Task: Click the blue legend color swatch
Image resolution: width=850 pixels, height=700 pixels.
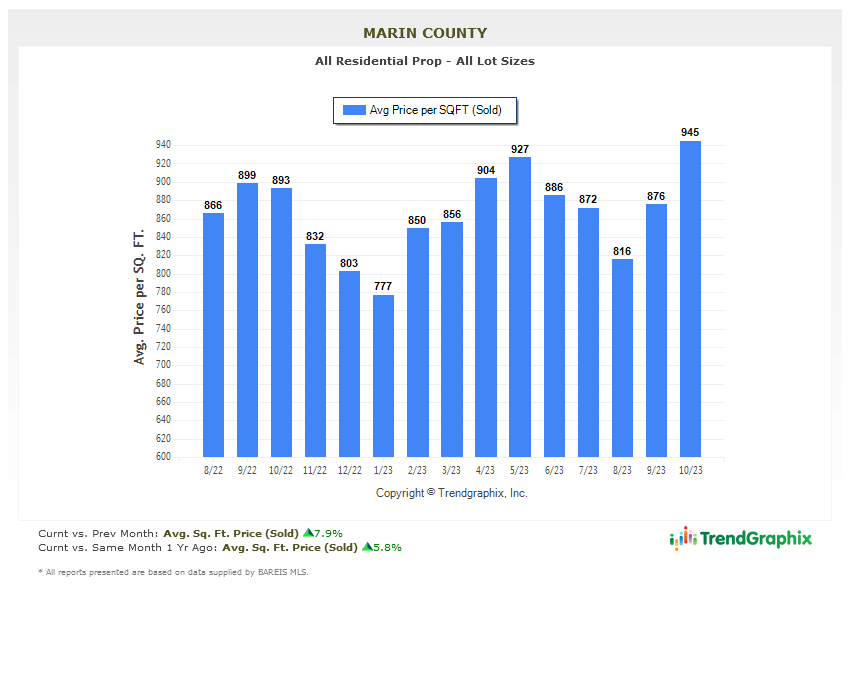Action: [354, 111]
